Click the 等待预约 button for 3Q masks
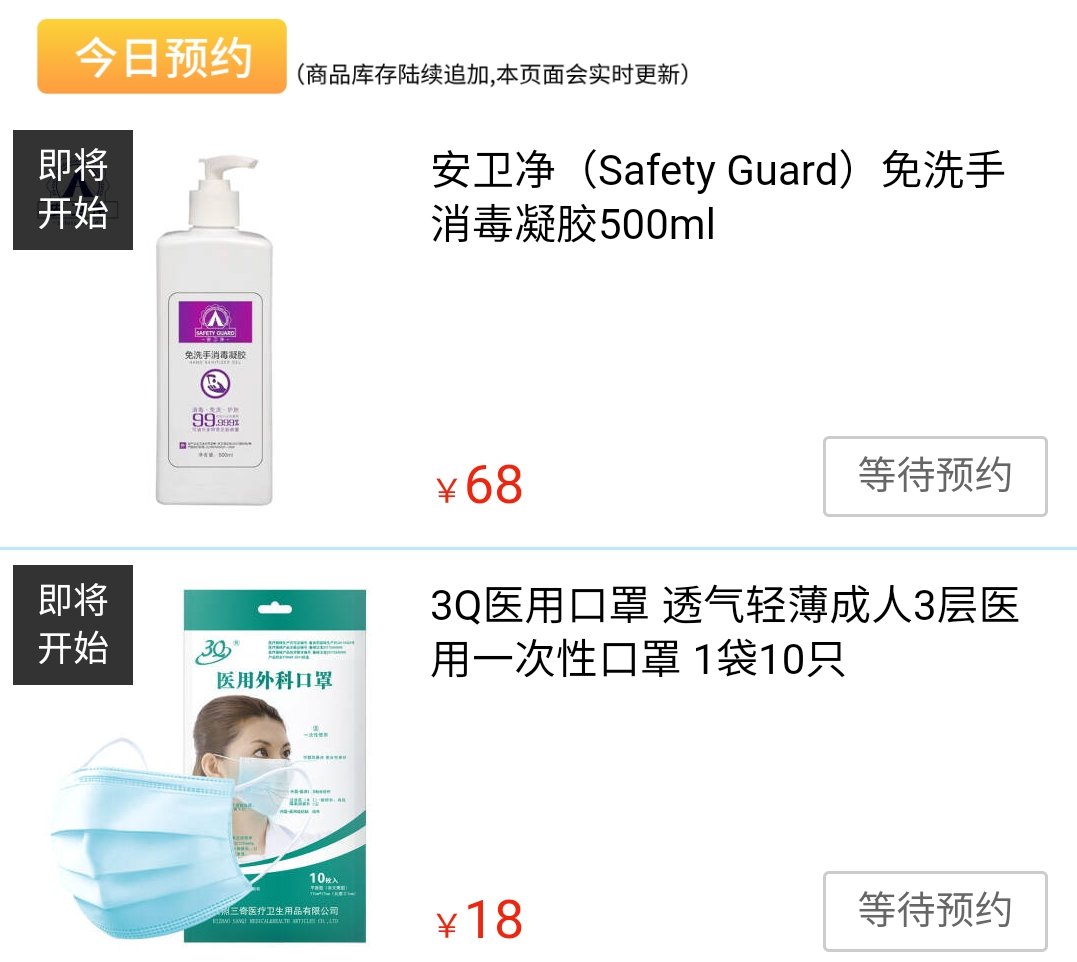This screenshot has width=1077, height=962. [x=935, y=911]
